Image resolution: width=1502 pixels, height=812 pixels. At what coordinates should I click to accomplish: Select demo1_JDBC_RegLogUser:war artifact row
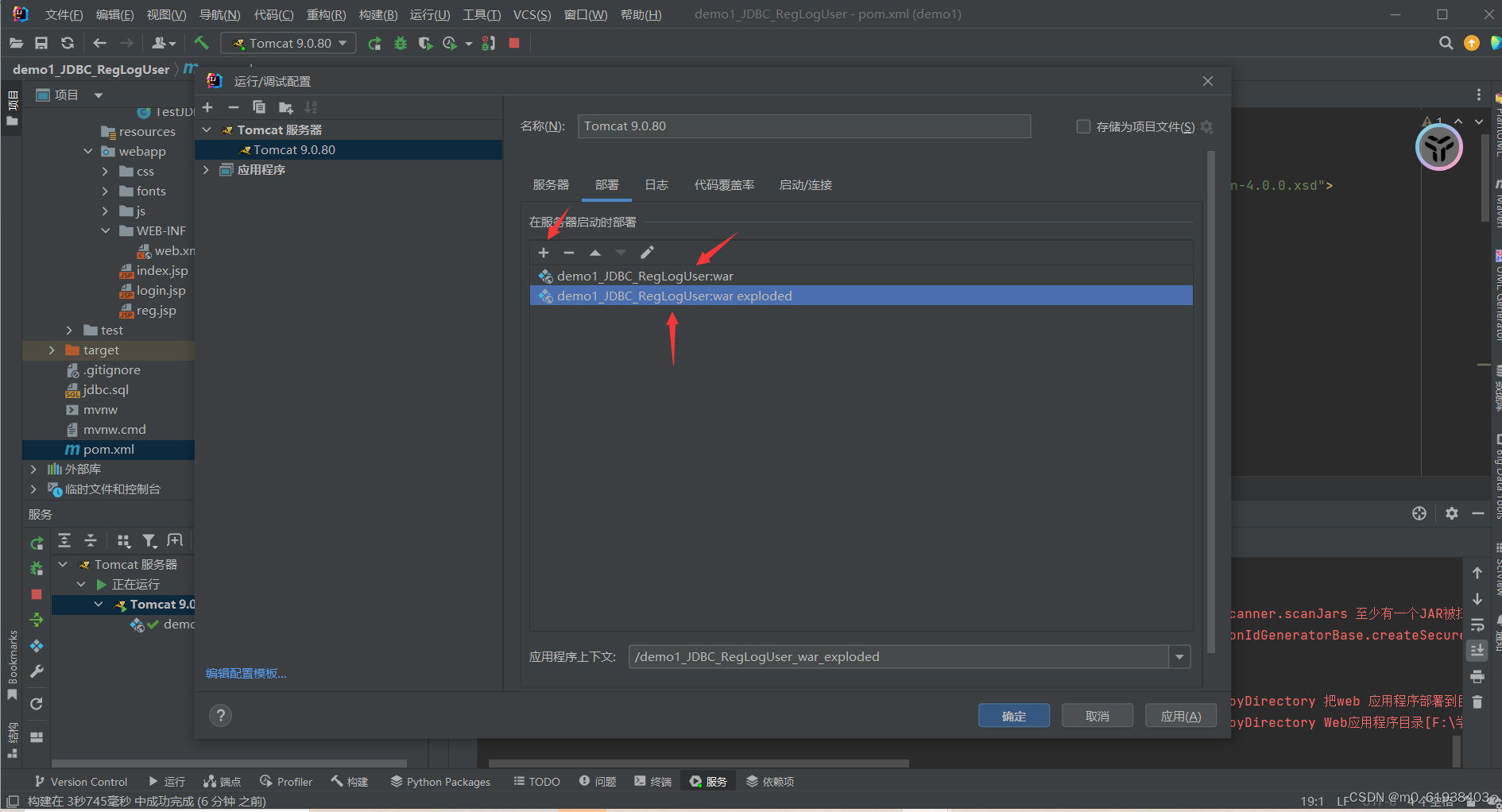[861, 276]
